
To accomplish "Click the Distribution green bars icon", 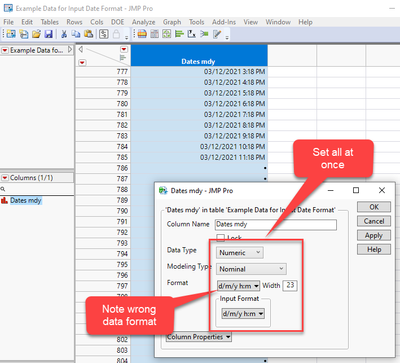I will (x=180, y=34).
